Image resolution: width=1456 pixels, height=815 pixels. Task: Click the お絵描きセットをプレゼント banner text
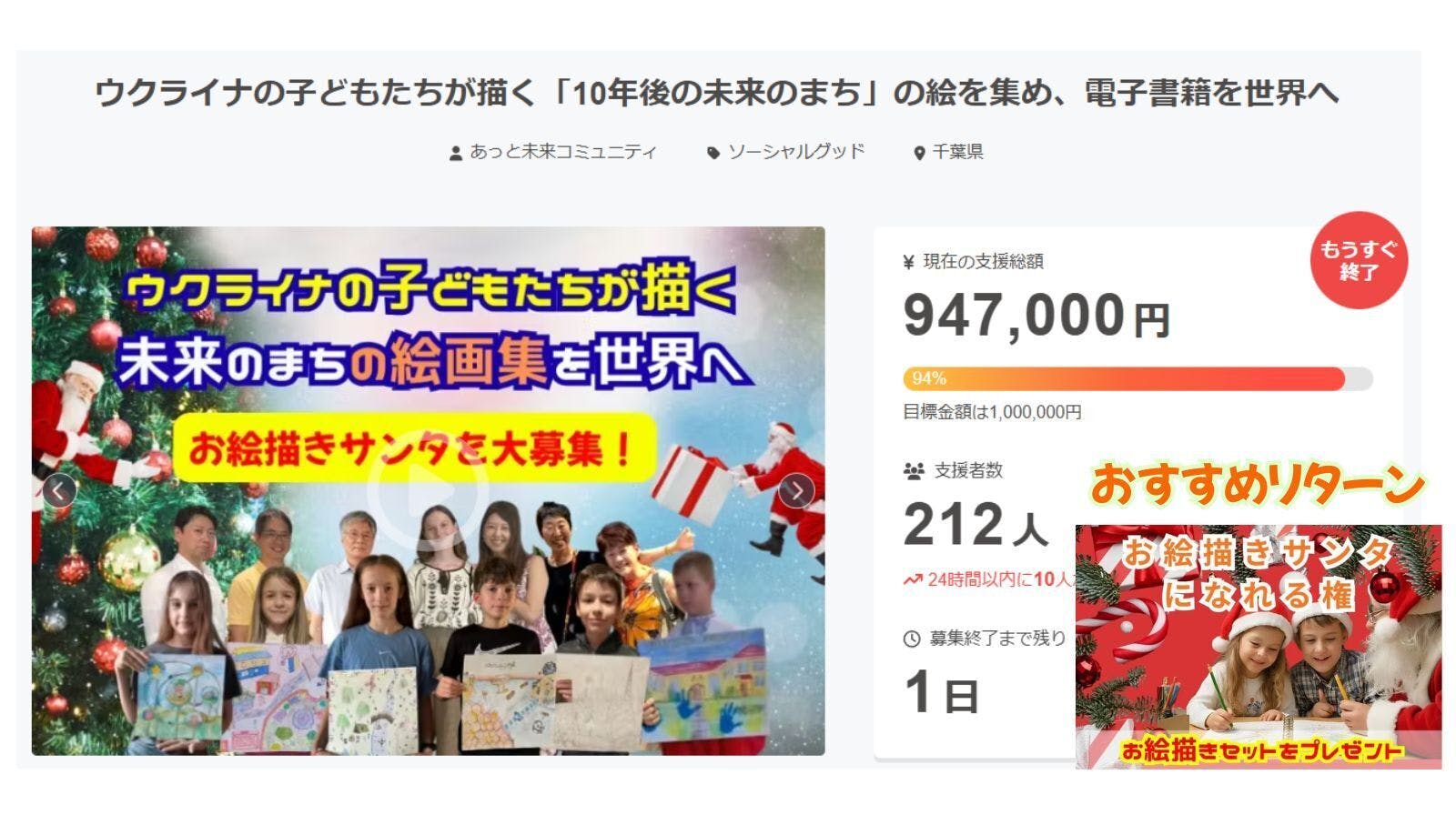[x=1260, y=751]
